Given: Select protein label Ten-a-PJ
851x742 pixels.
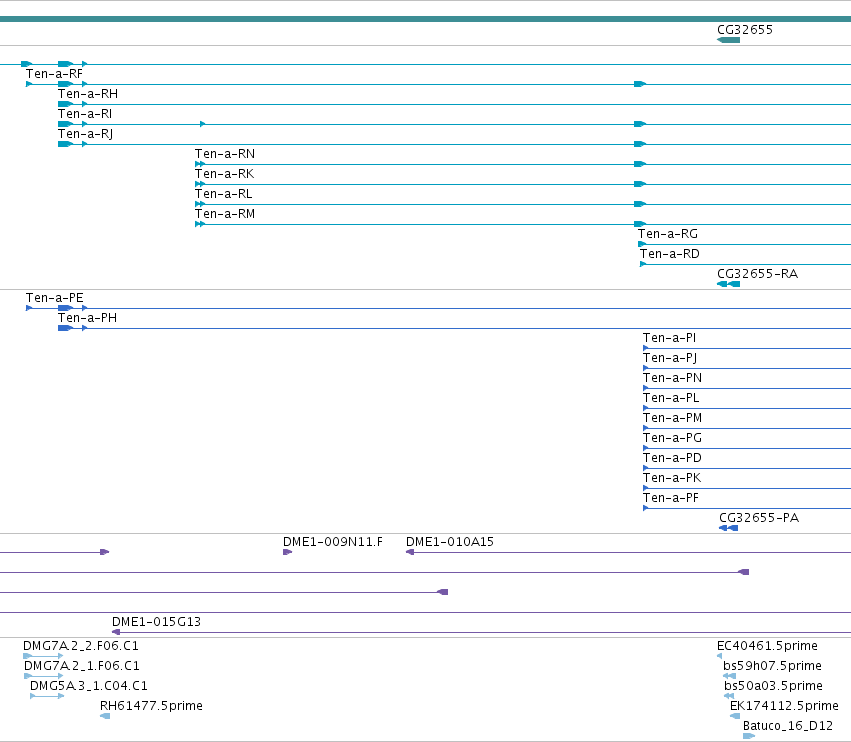Looking at the screenshot, I should [x=670, y=359].
